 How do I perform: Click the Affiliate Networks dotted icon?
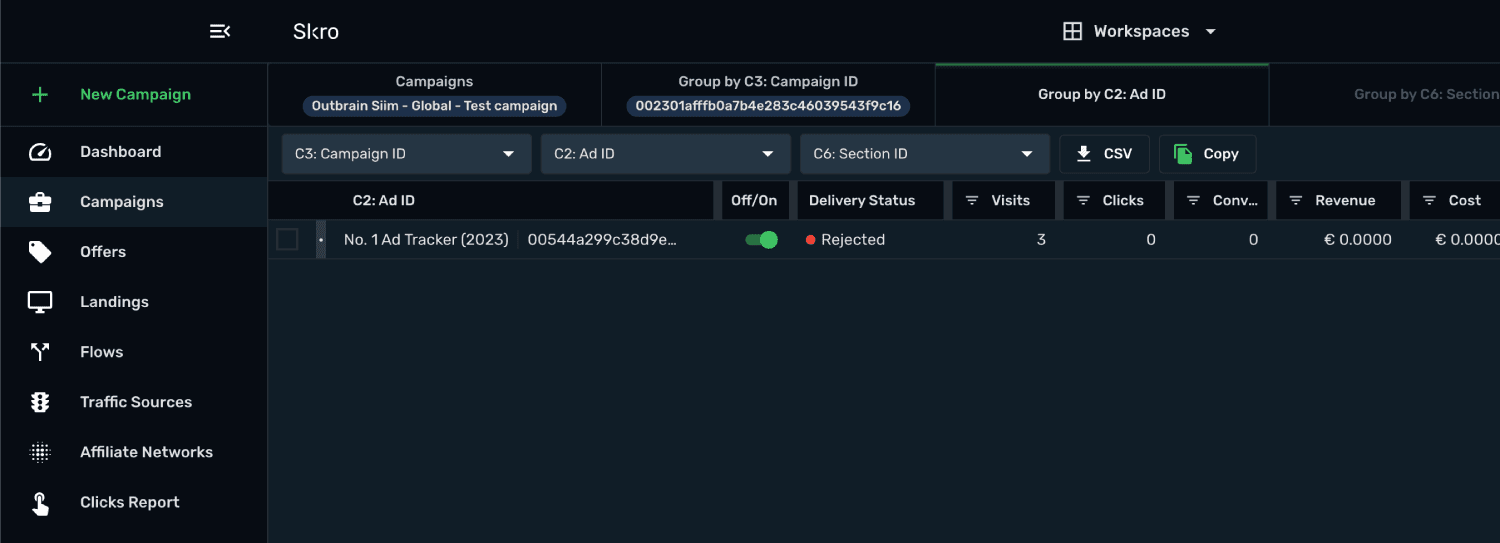(40, 452)
